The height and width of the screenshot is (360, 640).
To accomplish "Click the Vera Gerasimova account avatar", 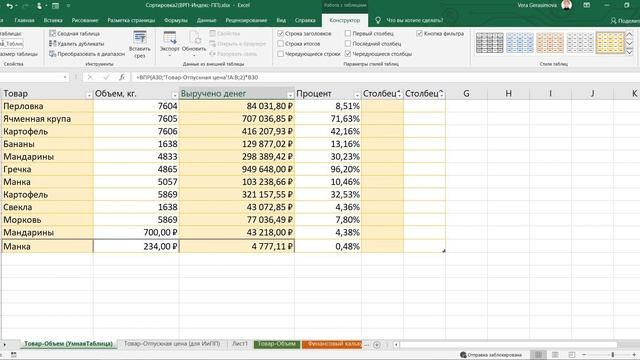I will coord(567,5).
